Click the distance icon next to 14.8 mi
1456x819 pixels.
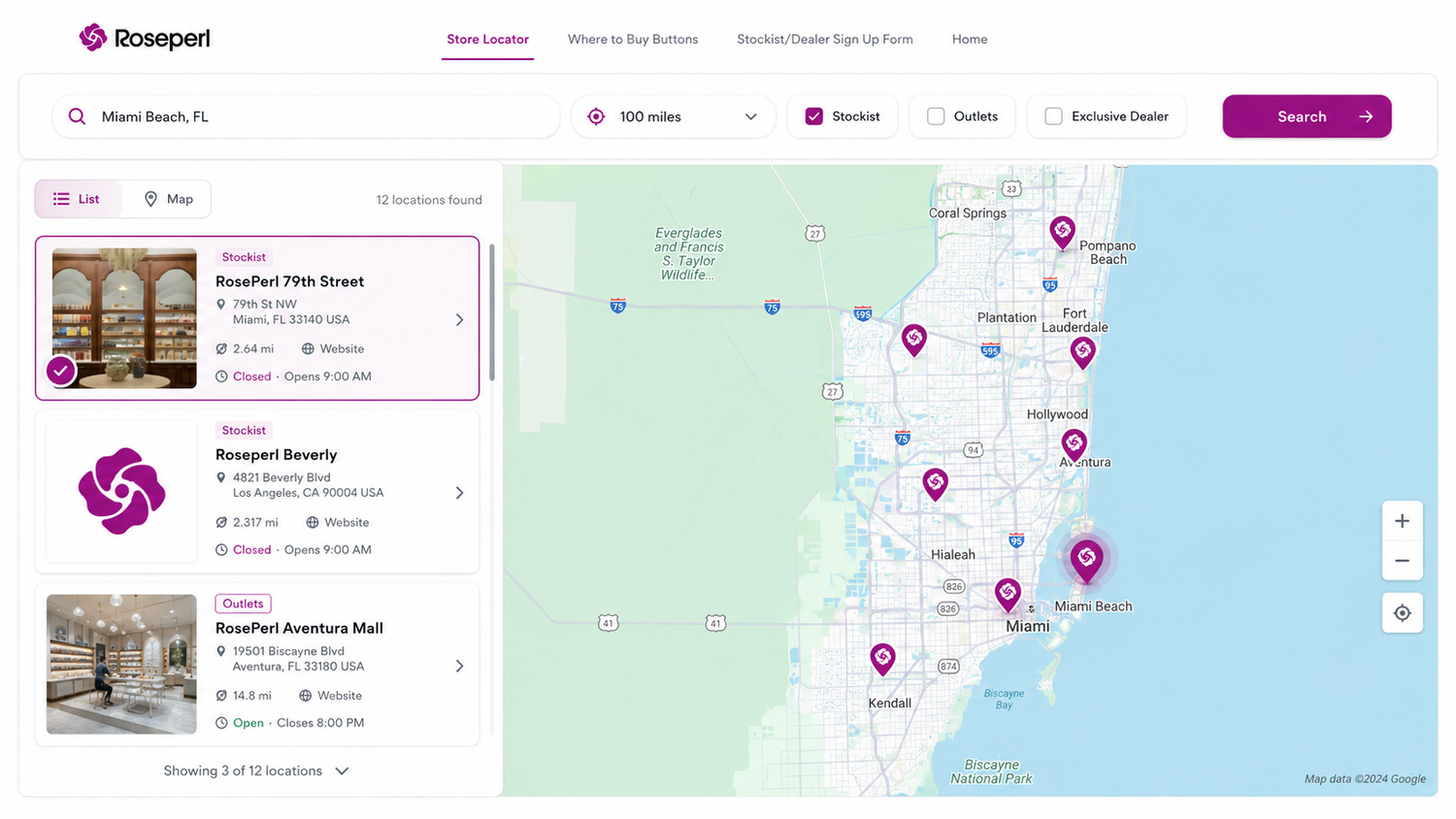point(221,696)
